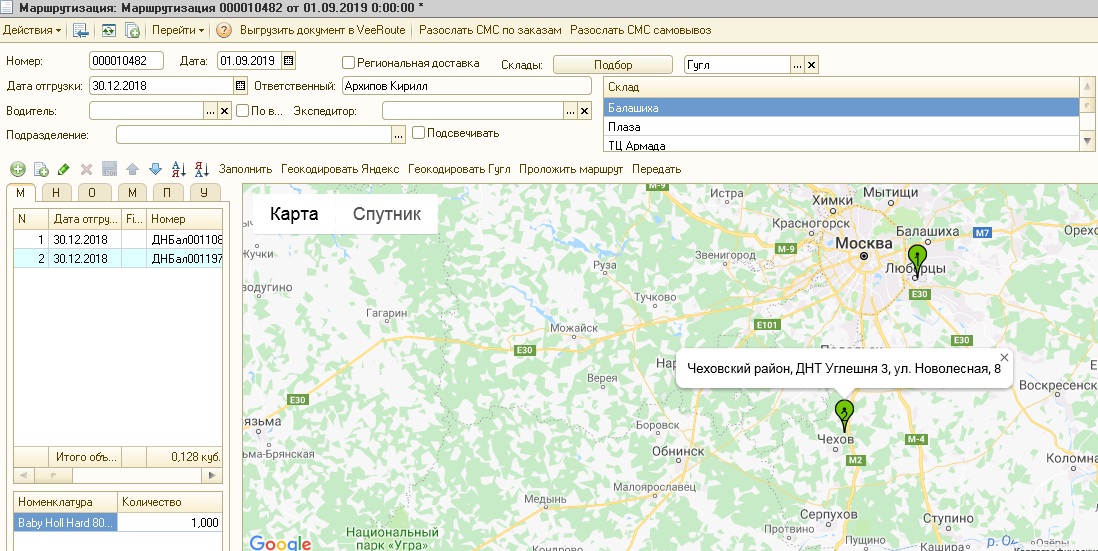Switch to the Н tab
This screenshot has height=551, width=1098.
(57, 193)
